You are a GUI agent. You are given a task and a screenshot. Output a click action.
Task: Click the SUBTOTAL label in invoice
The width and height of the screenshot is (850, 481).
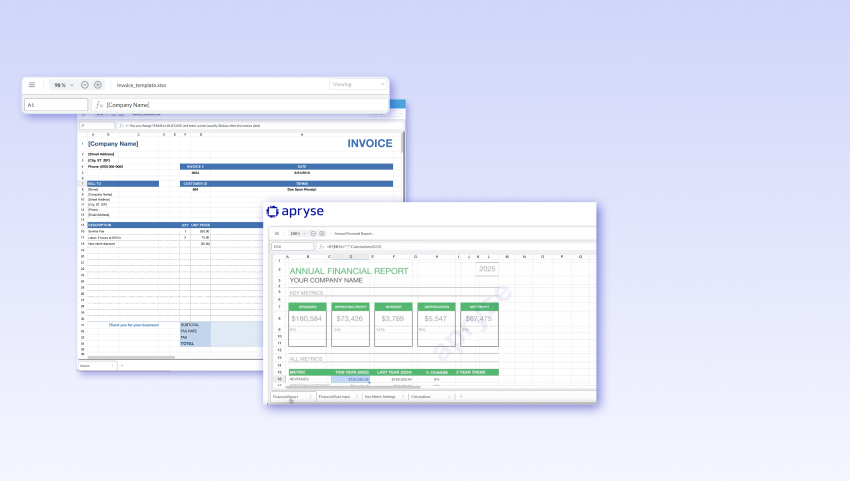190,325
